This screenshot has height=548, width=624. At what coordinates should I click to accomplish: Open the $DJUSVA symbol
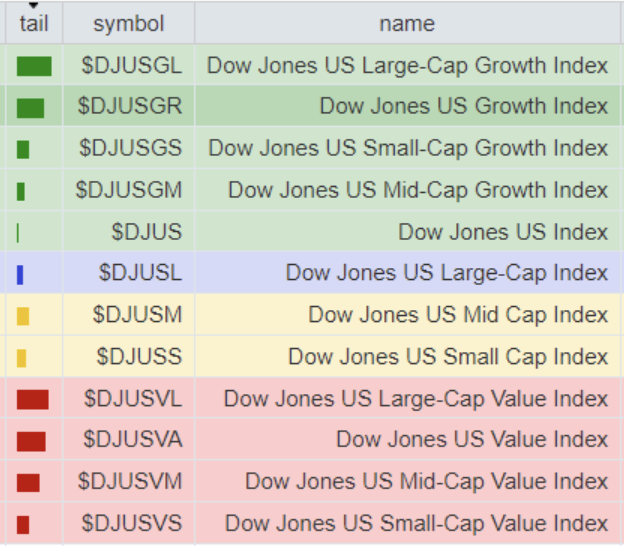click(133, 439)
